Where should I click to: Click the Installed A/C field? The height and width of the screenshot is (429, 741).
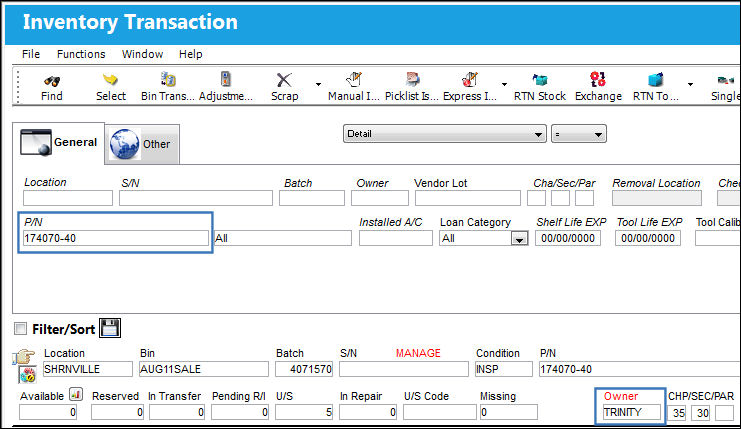tap(396, 238)
